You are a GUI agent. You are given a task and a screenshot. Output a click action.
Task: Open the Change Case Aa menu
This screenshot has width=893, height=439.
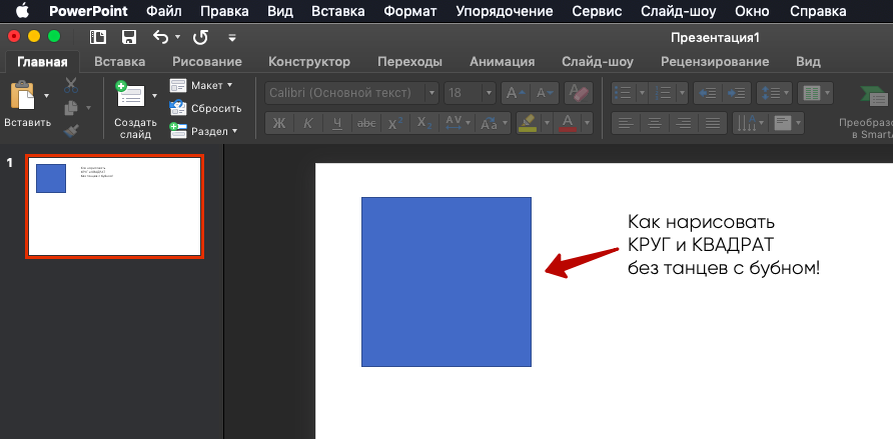point(493,123)
